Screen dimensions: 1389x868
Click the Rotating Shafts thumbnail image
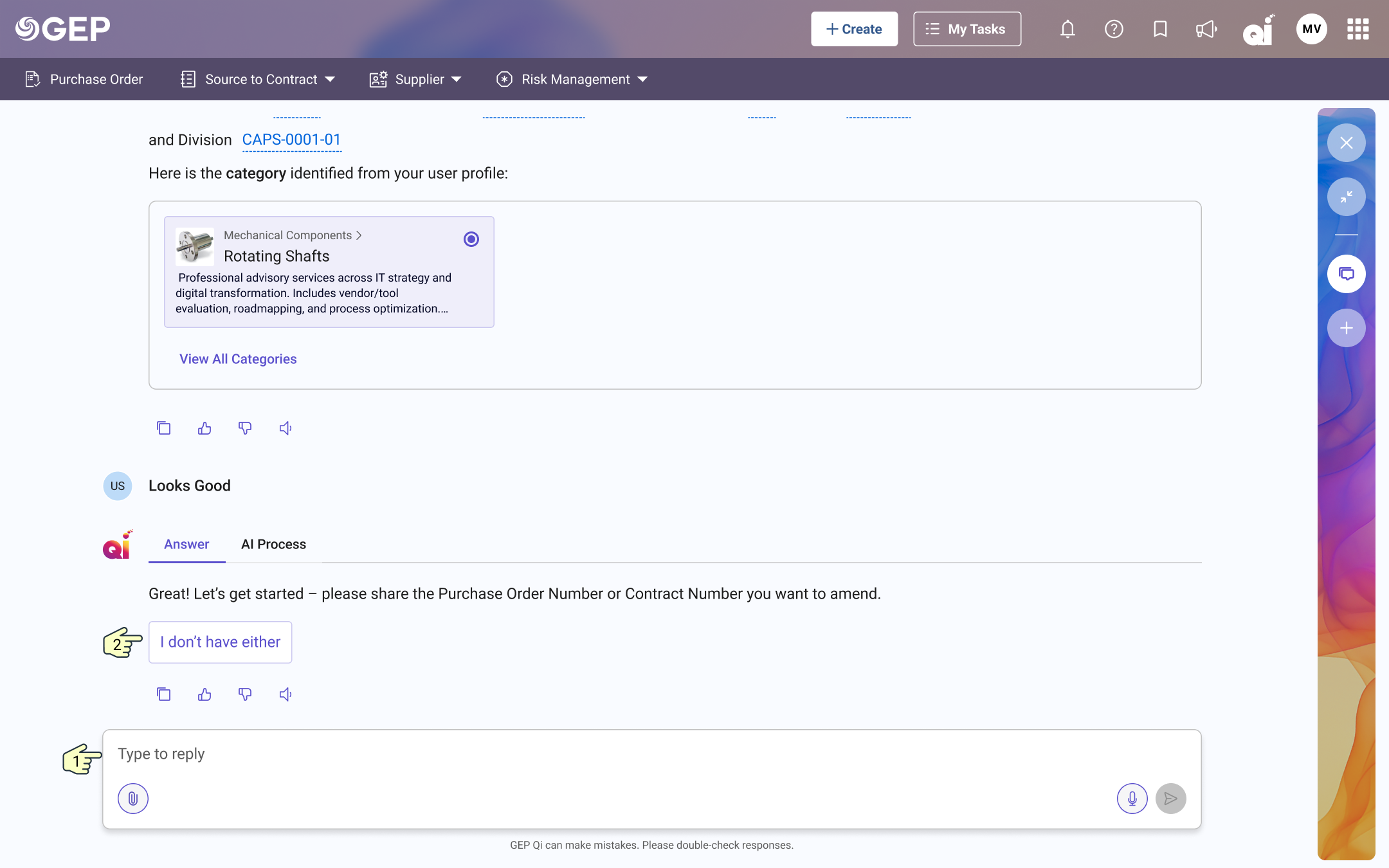coord(195,247)
